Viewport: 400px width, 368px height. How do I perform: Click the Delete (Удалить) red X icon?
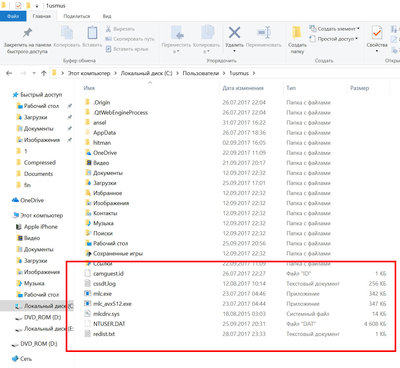234,33
